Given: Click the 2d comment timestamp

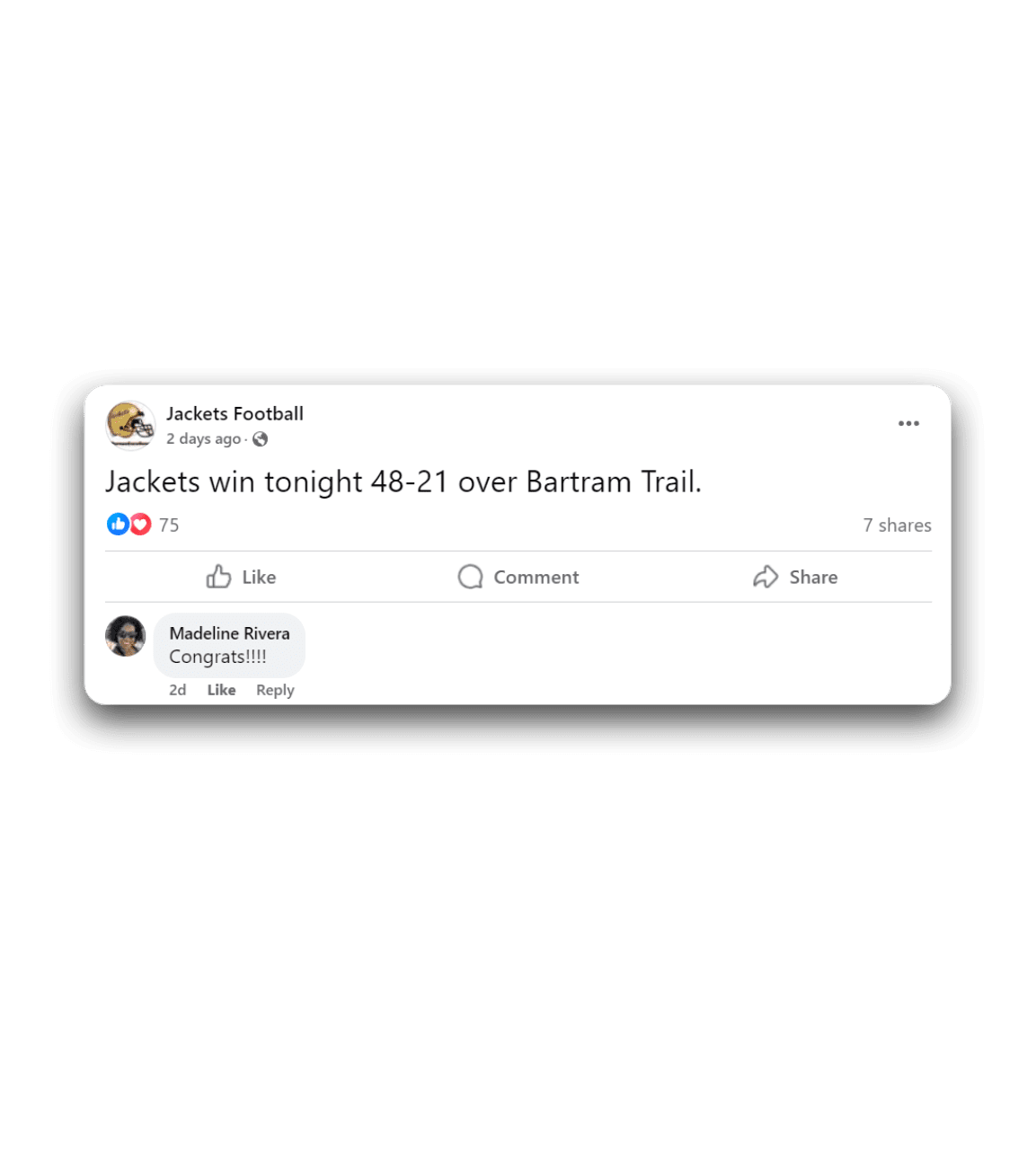Looking at the screenshot, I should point(178,690).
